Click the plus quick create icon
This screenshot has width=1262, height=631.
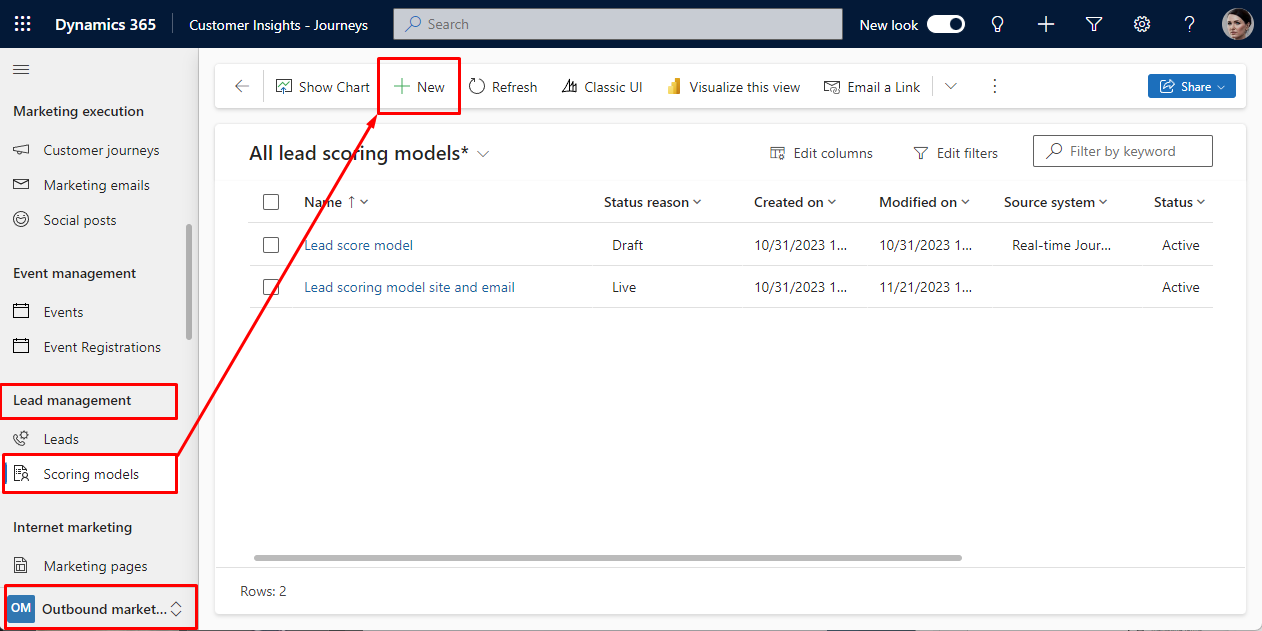[1046, 24]
